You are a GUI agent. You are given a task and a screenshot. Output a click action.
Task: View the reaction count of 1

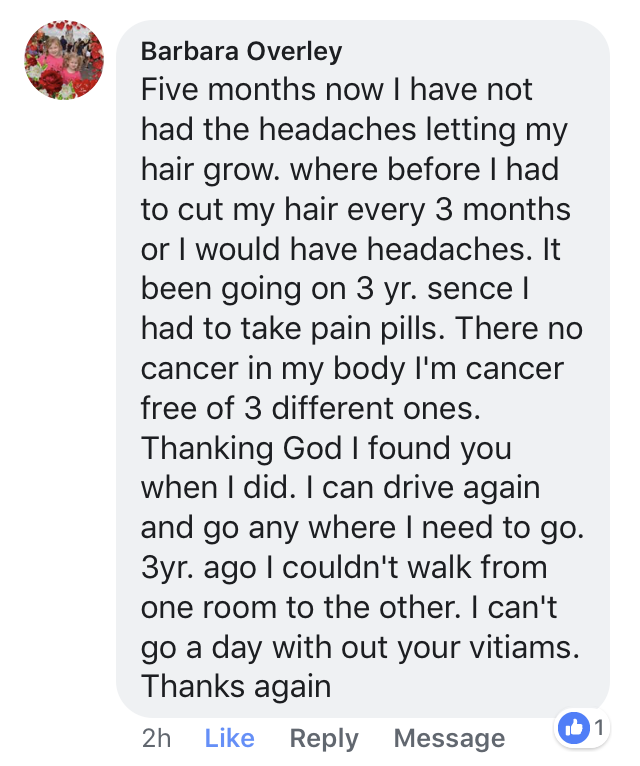click(598, 728)
